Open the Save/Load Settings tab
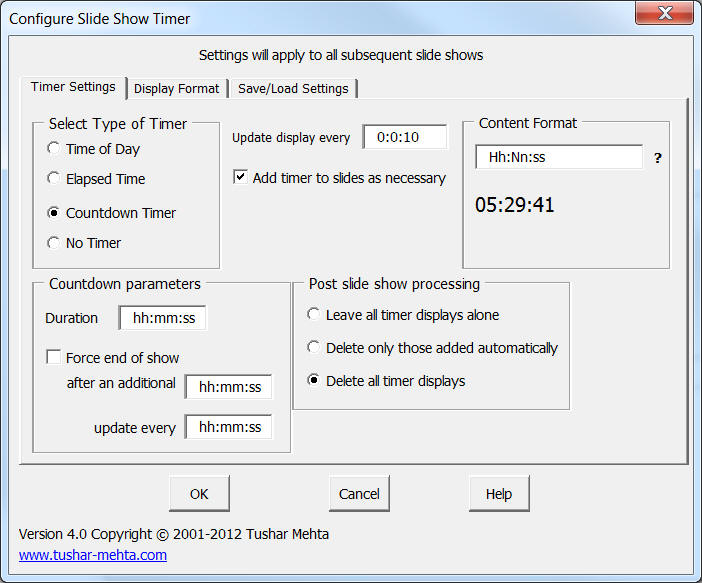Viewport: 702px width, 583px height. coord(293,88)
